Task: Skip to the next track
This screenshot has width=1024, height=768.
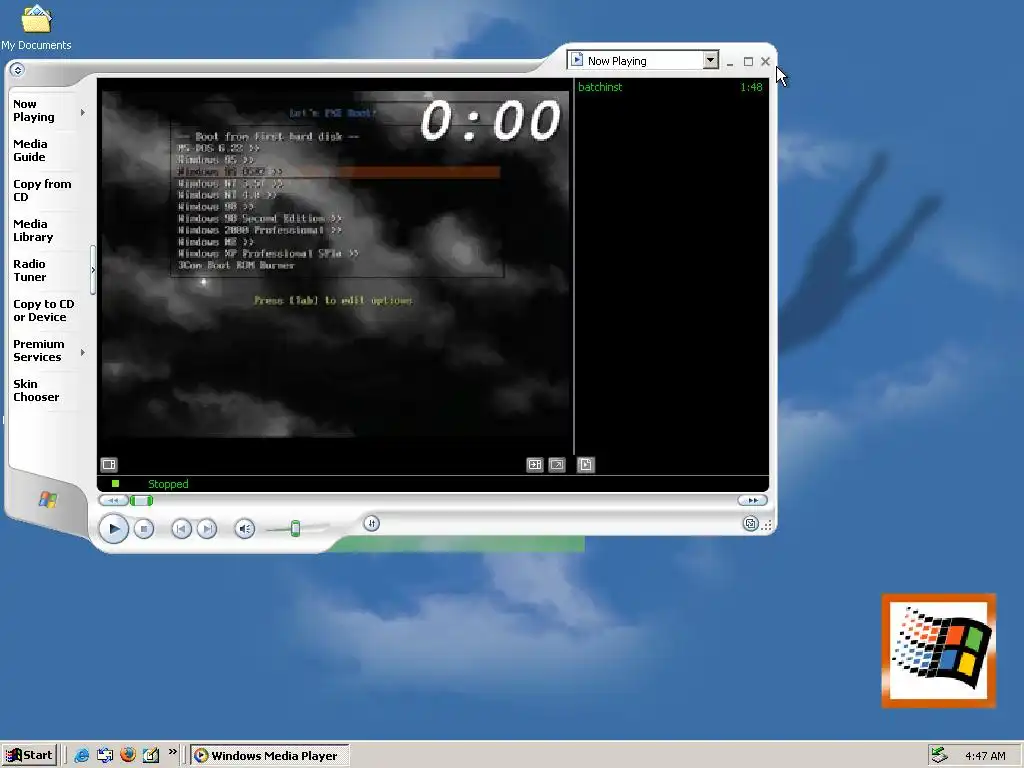Action: (206, 528)
